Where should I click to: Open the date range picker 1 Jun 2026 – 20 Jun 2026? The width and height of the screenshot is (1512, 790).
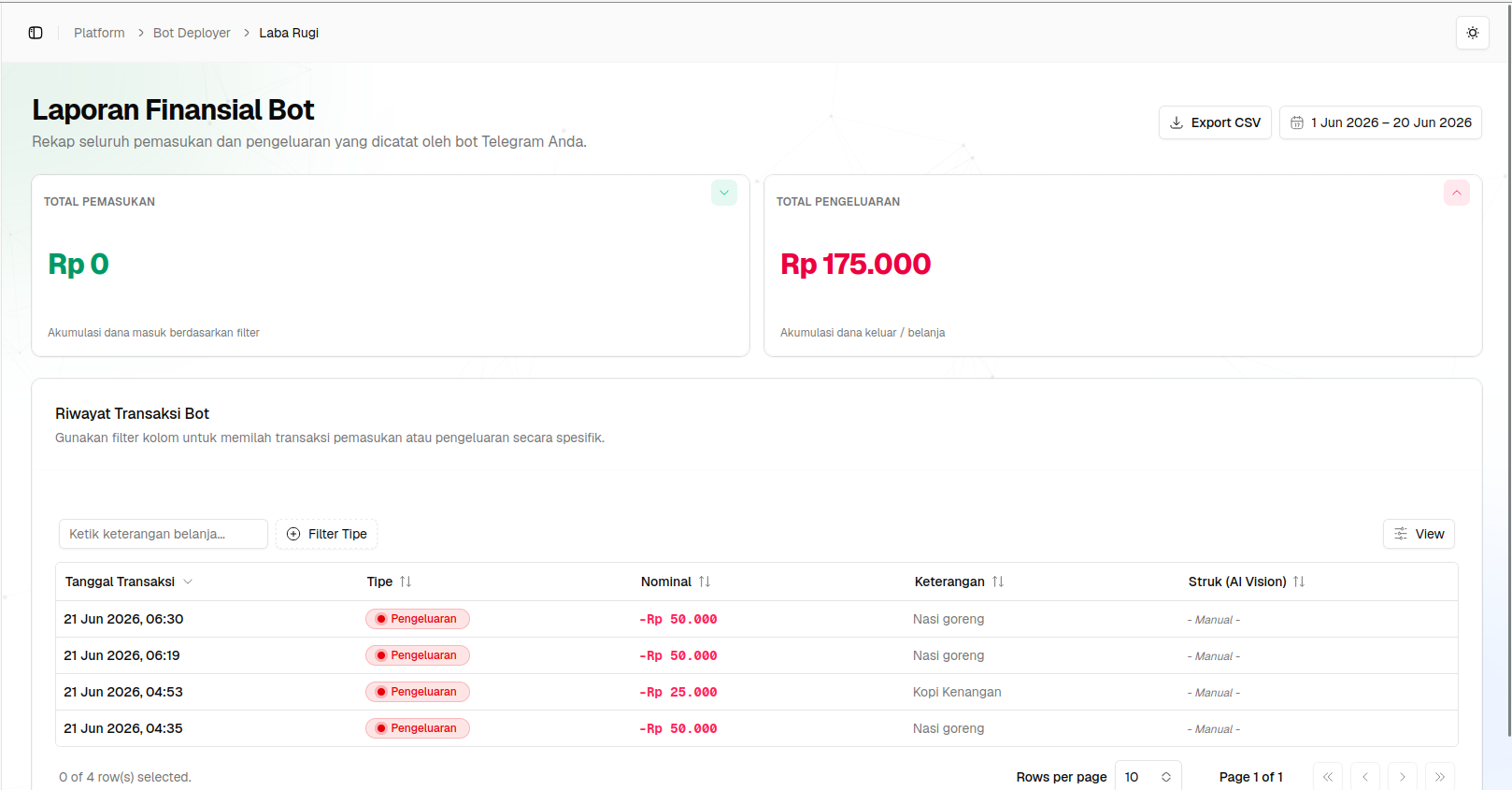click(1380, 122)
